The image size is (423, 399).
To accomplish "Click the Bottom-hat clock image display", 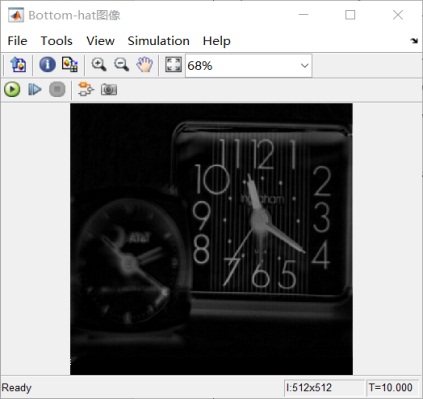I will pyautogui.click(x=211, y=239).
